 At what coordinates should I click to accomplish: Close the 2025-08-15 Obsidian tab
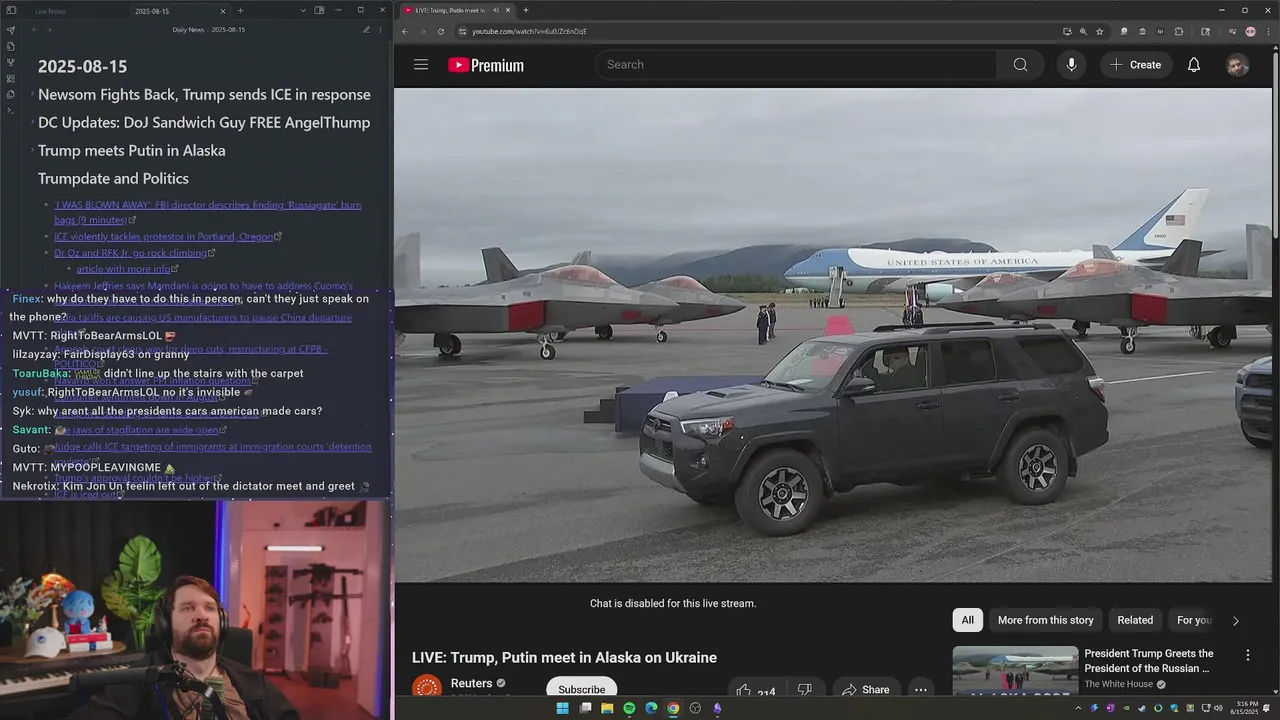coord(223,11)
